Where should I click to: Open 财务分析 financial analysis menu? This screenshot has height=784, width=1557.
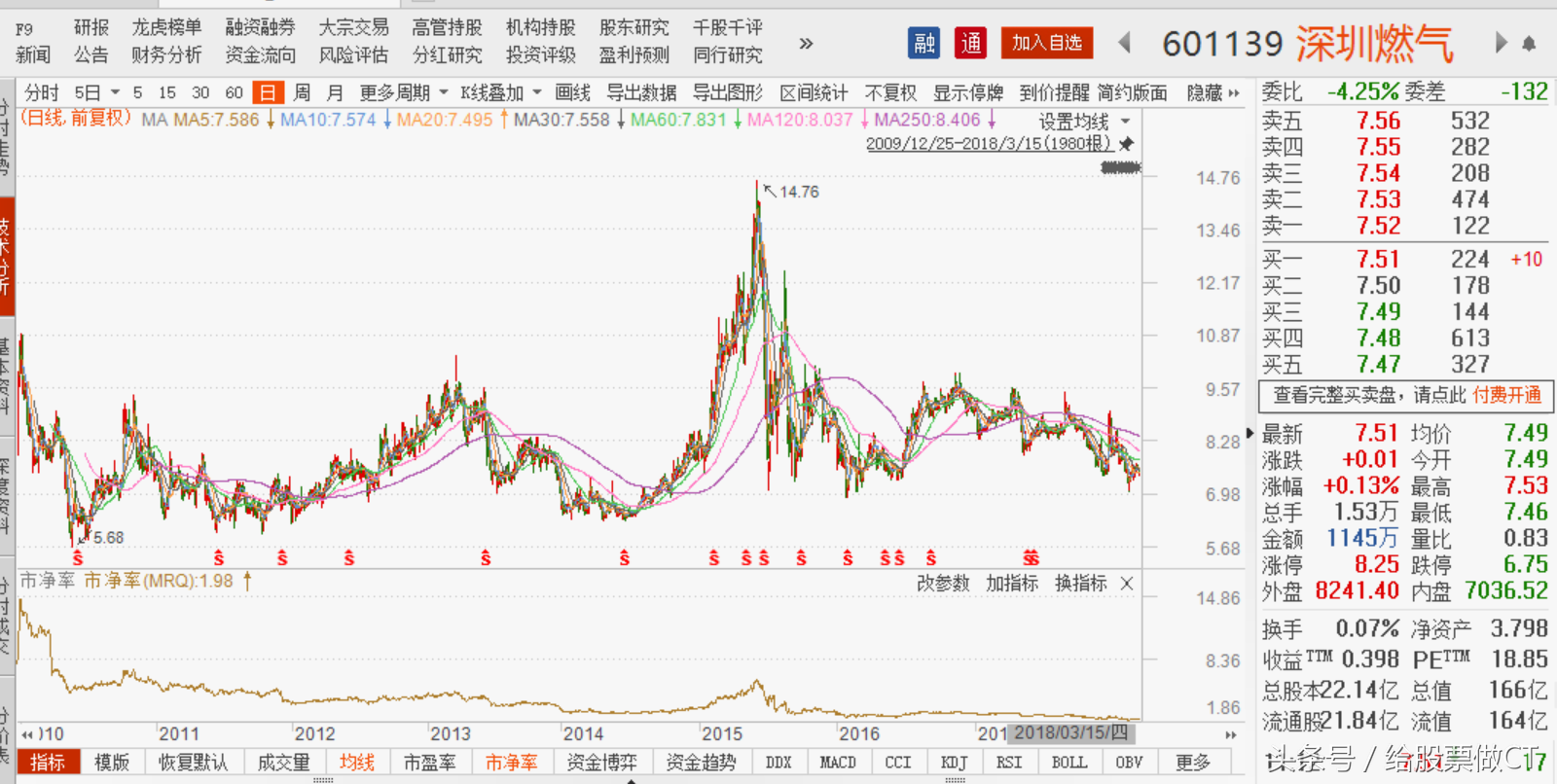click(166, 54)
